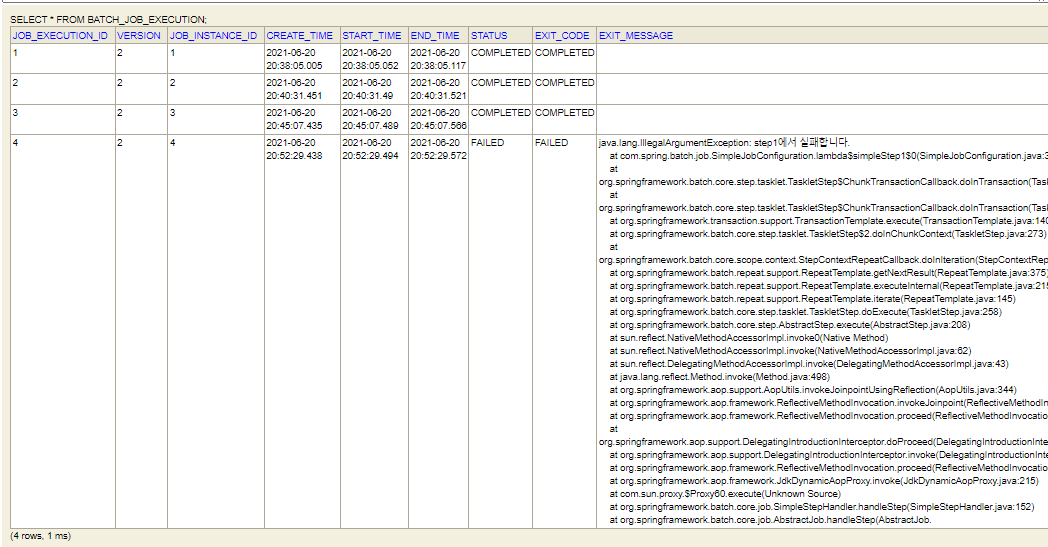The height and width of the screenshot is (547, 1048).
Task: Click the END_TIME column header
Action: pos(435,35)
